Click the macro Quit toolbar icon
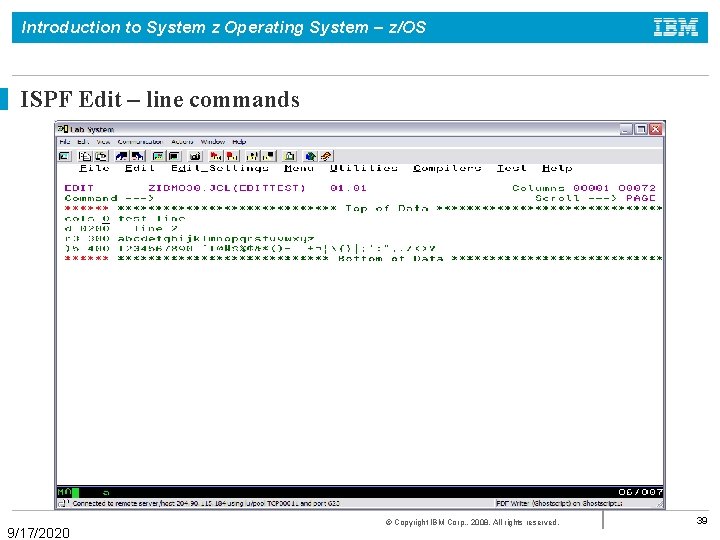720x540 pixels. click(x=269, y=156)
